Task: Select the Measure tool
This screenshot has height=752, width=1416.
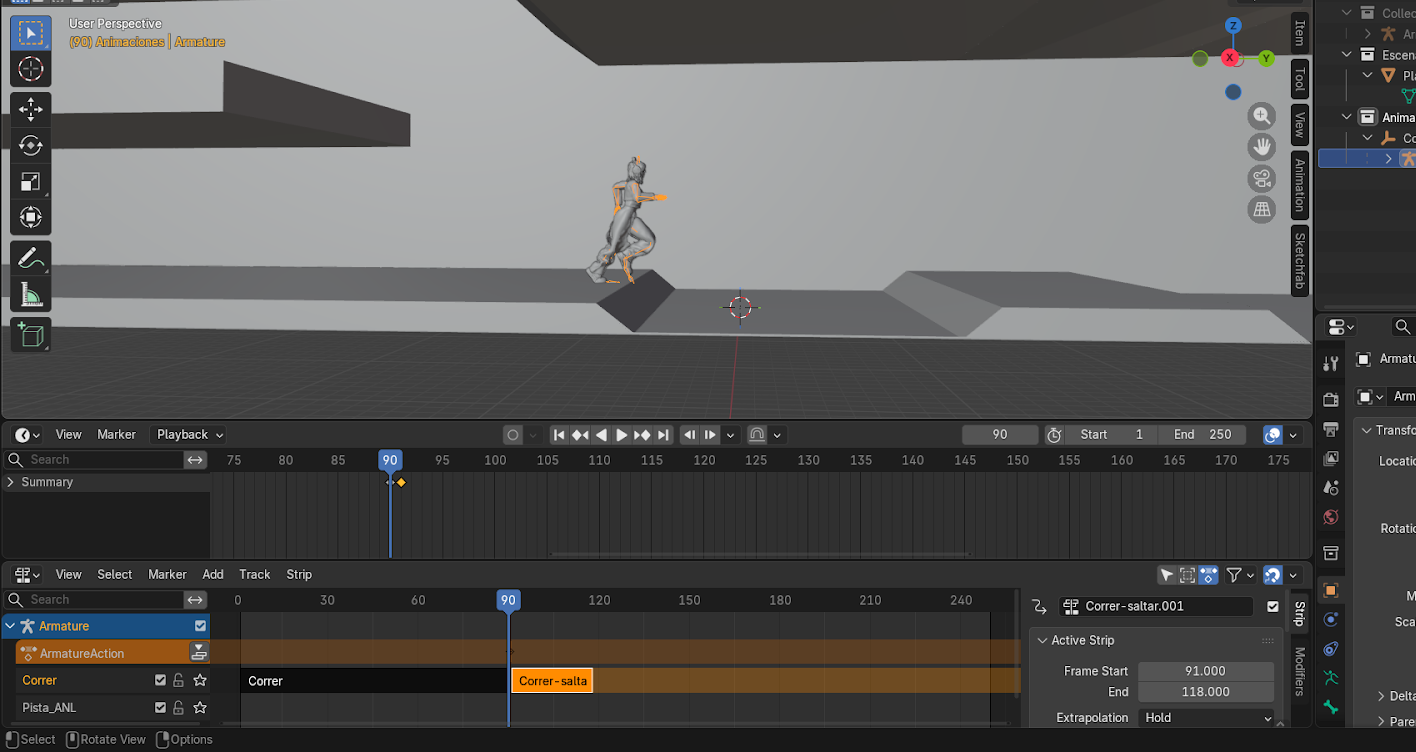Action: click(30, 295)
